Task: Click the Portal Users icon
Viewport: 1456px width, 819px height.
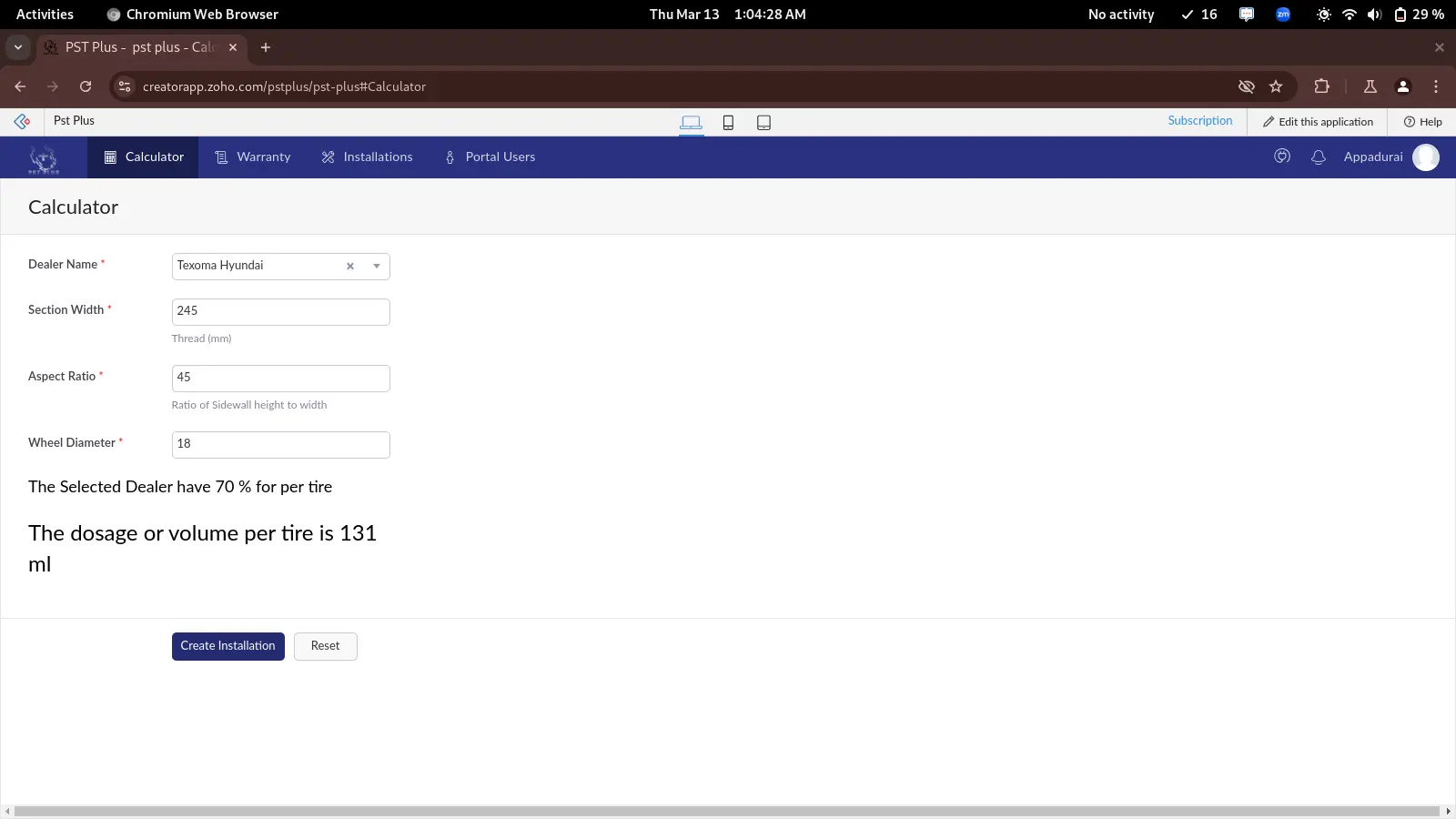Action: pos(450,157)
